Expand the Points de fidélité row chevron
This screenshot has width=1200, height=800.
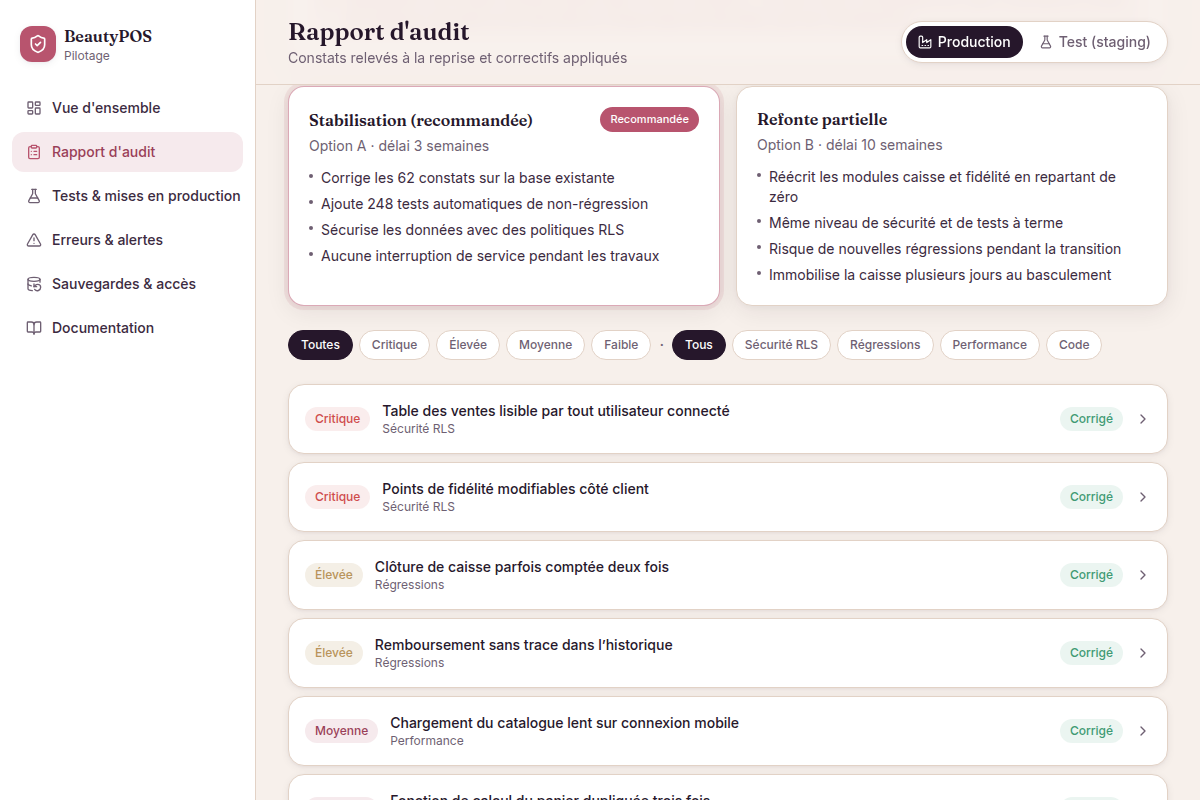tap(1143, 497)
